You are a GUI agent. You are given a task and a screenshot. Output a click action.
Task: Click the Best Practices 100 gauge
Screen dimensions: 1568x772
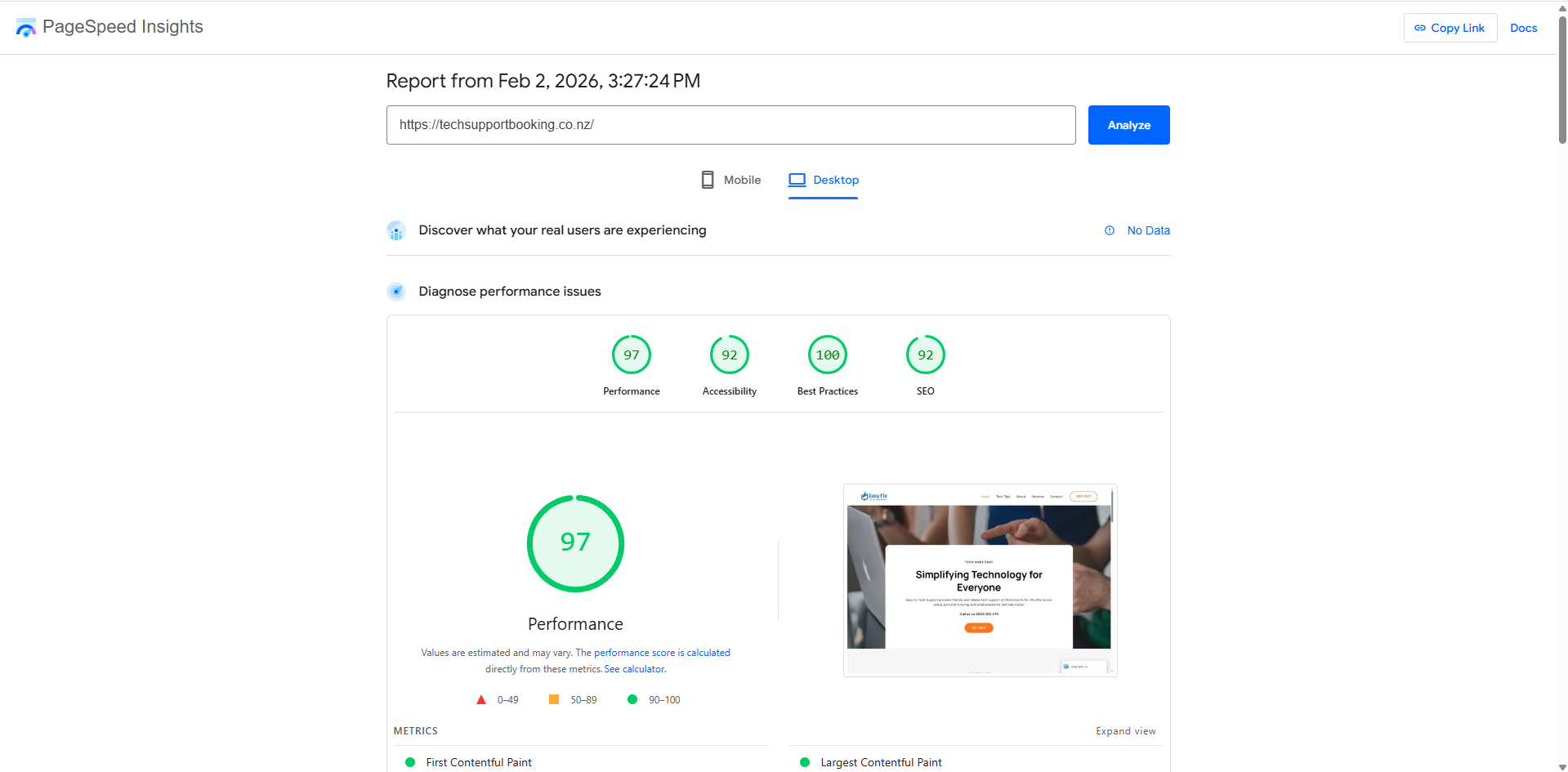click(828, 355)
